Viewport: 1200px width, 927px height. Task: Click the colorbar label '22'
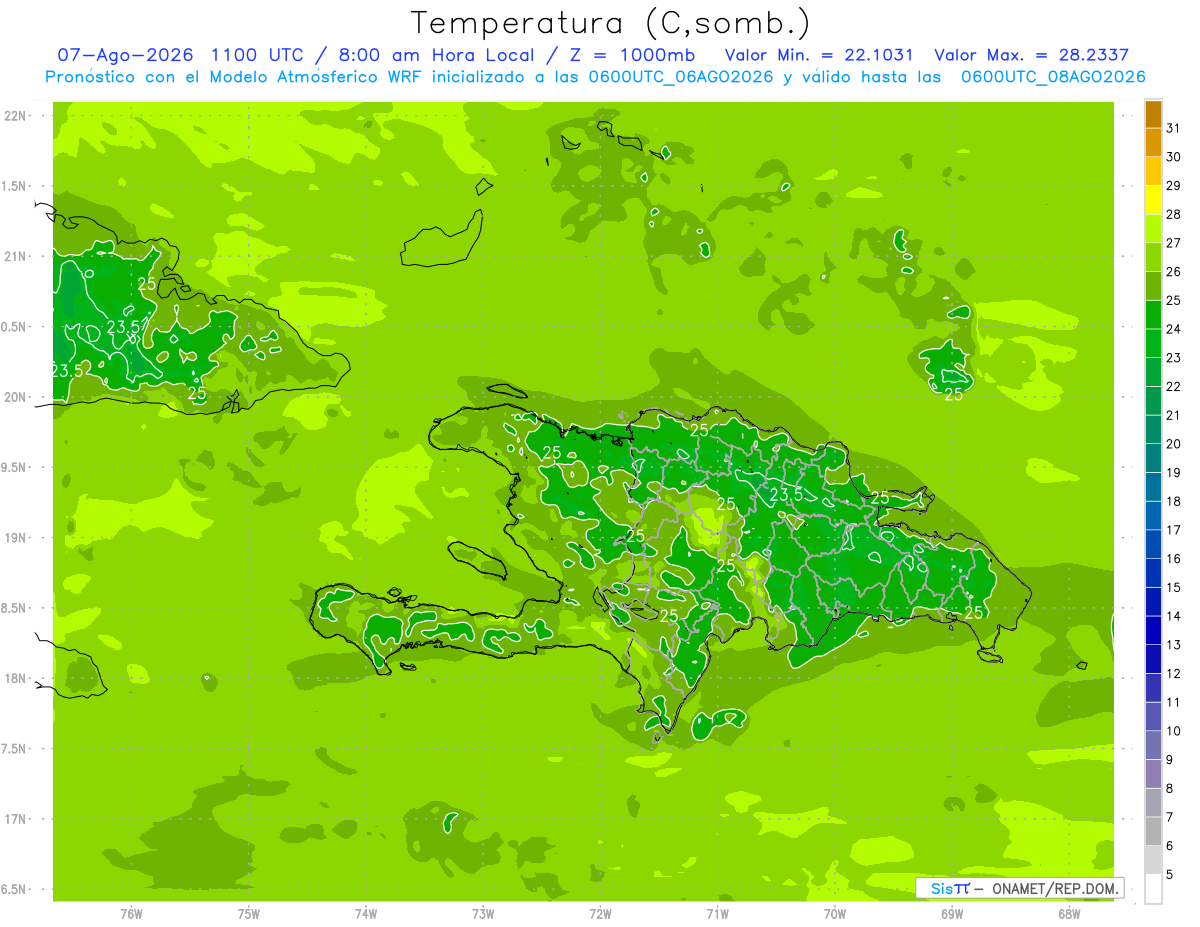[1174, 386]
